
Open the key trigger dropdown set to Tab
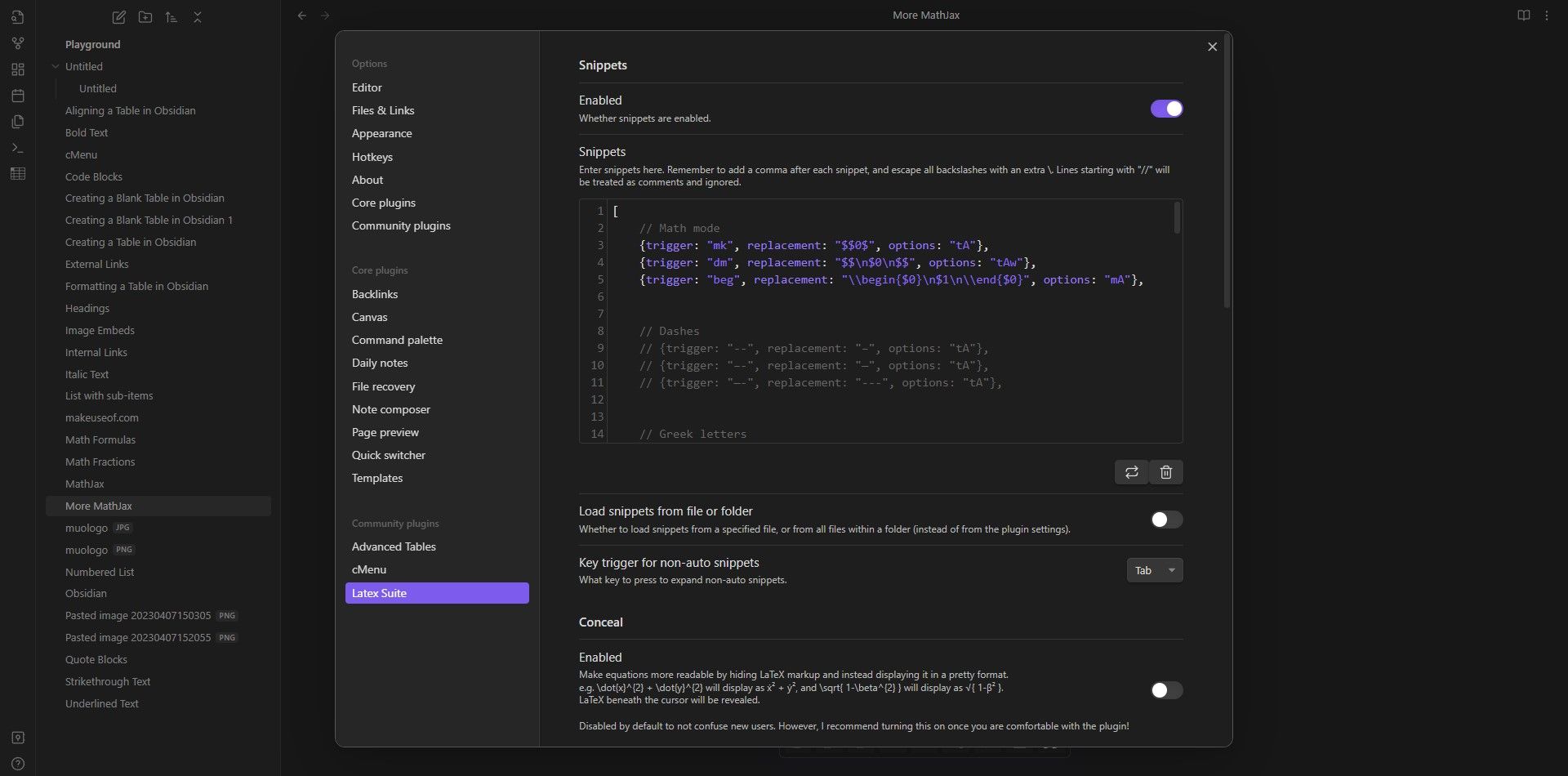pos(1154,569)
